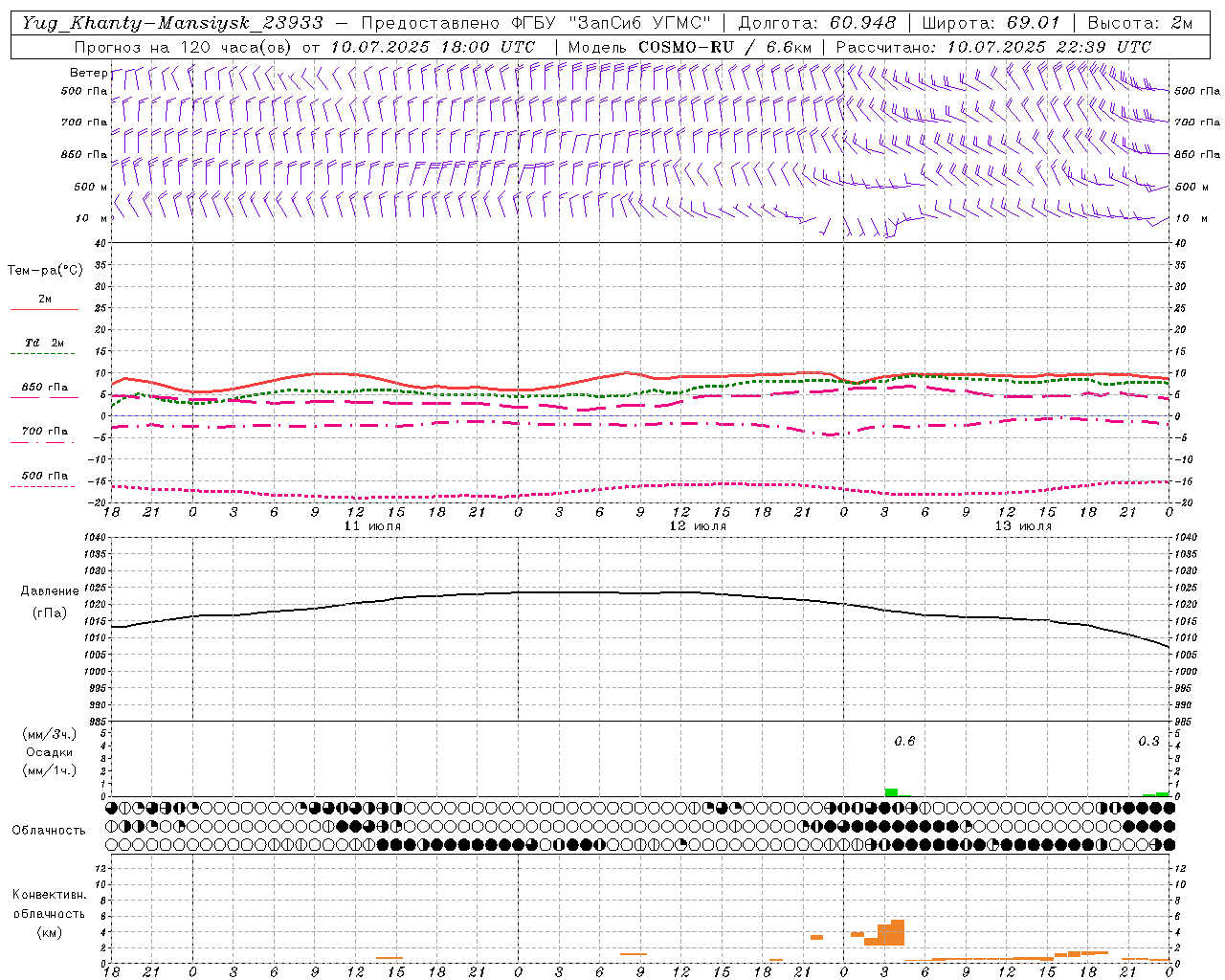Viewport: 1225px width, 980px height.
Task: Click the 12 июля date label
Action: [698, 526]
